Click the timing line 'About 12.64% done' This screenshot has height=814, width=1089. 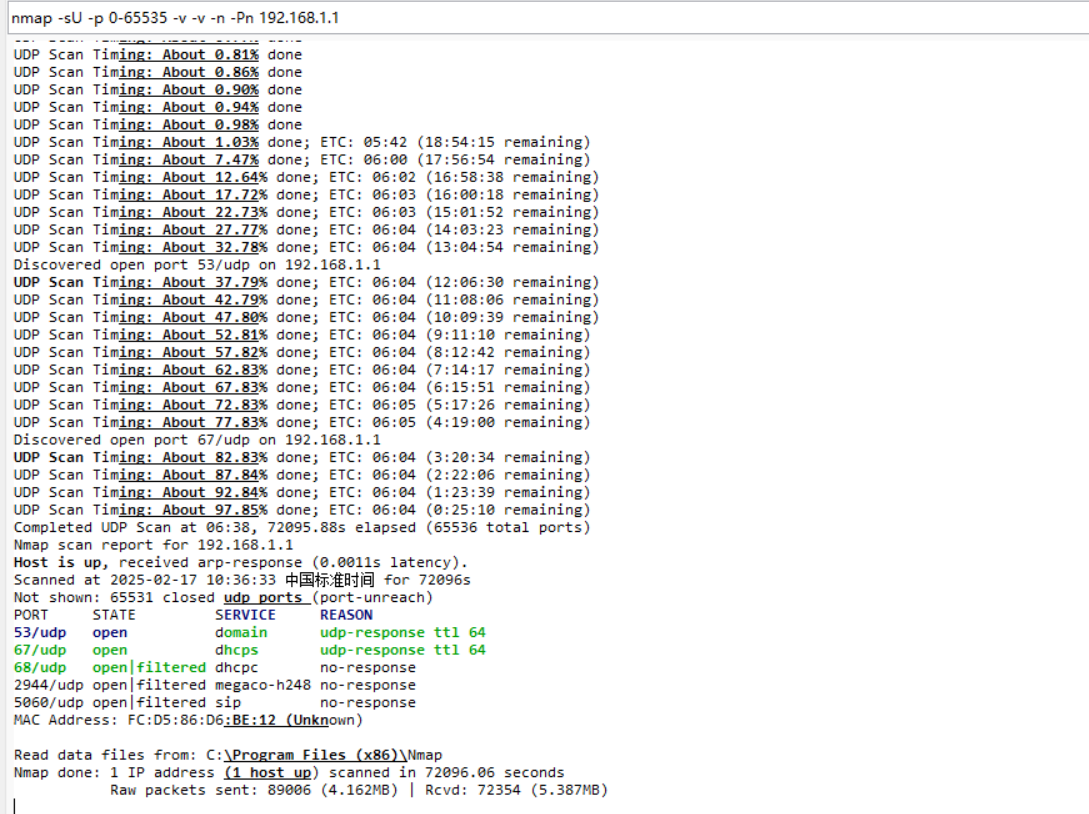(306, 177)
